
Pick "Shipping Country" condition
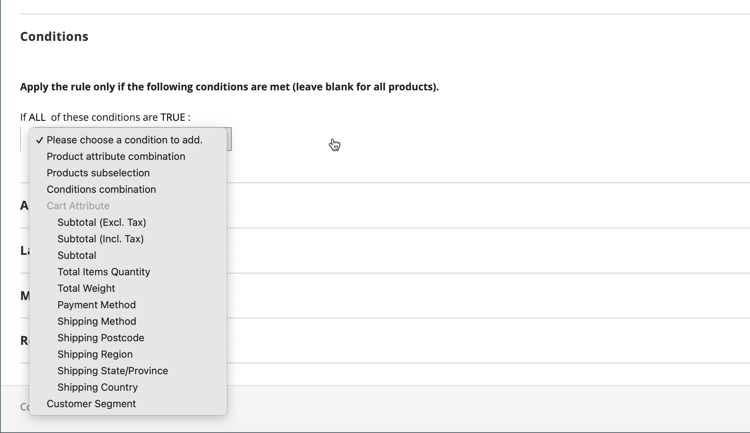98,387
